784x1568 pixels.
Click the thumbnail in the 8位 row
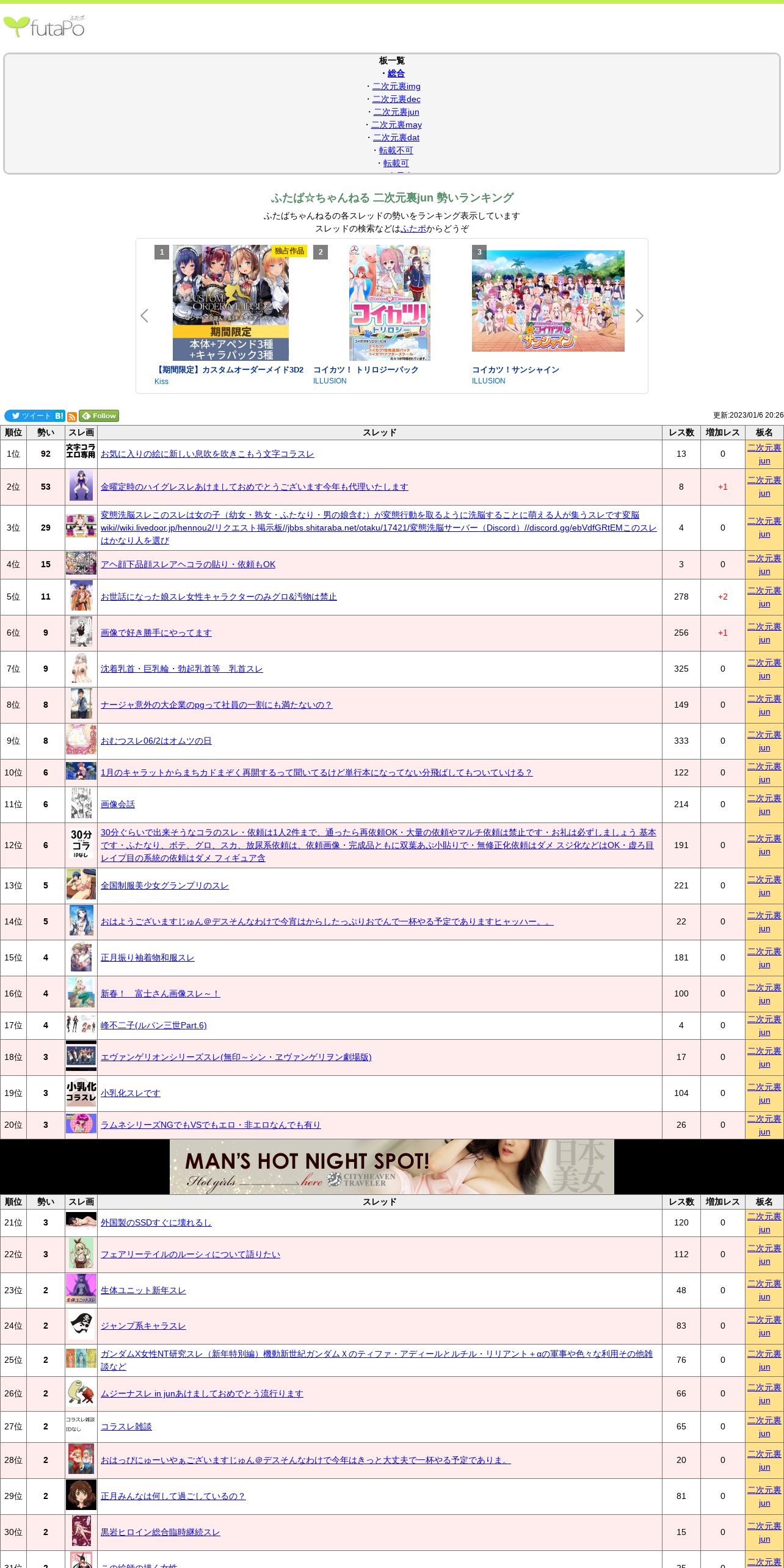coord(81,703)
